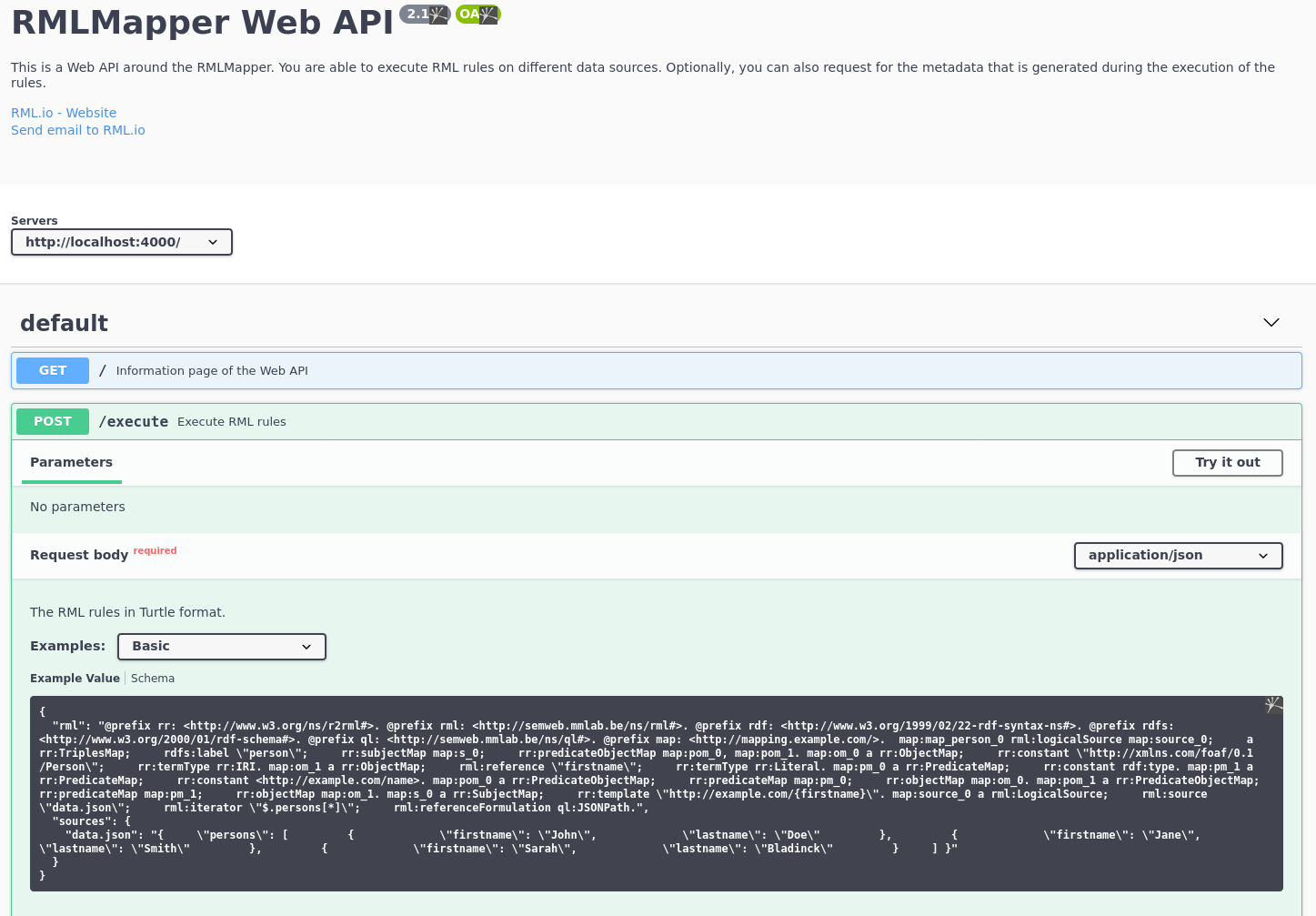This screenshot has width=1316, height=916.
Task: Click Send email to RML.io link
Action: (78, 130)
